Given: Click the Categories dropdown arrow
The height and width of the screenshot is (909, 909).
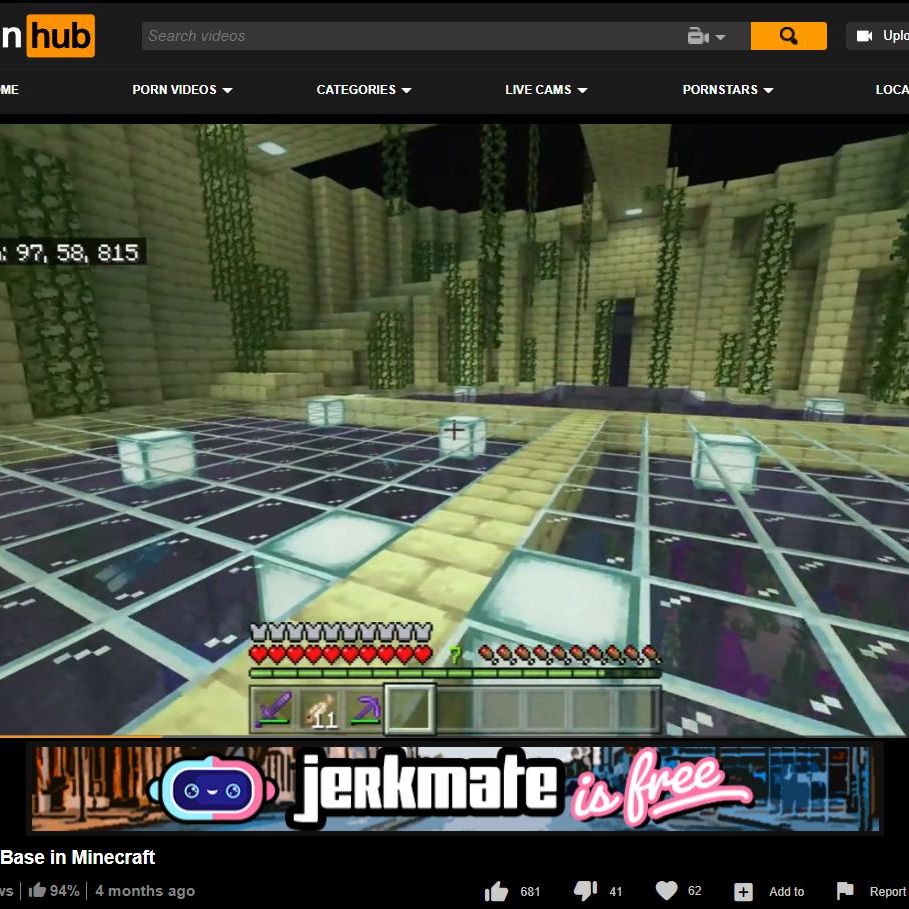Looking at the screenshot, I should pyautogui.click(x=406, y=90).
